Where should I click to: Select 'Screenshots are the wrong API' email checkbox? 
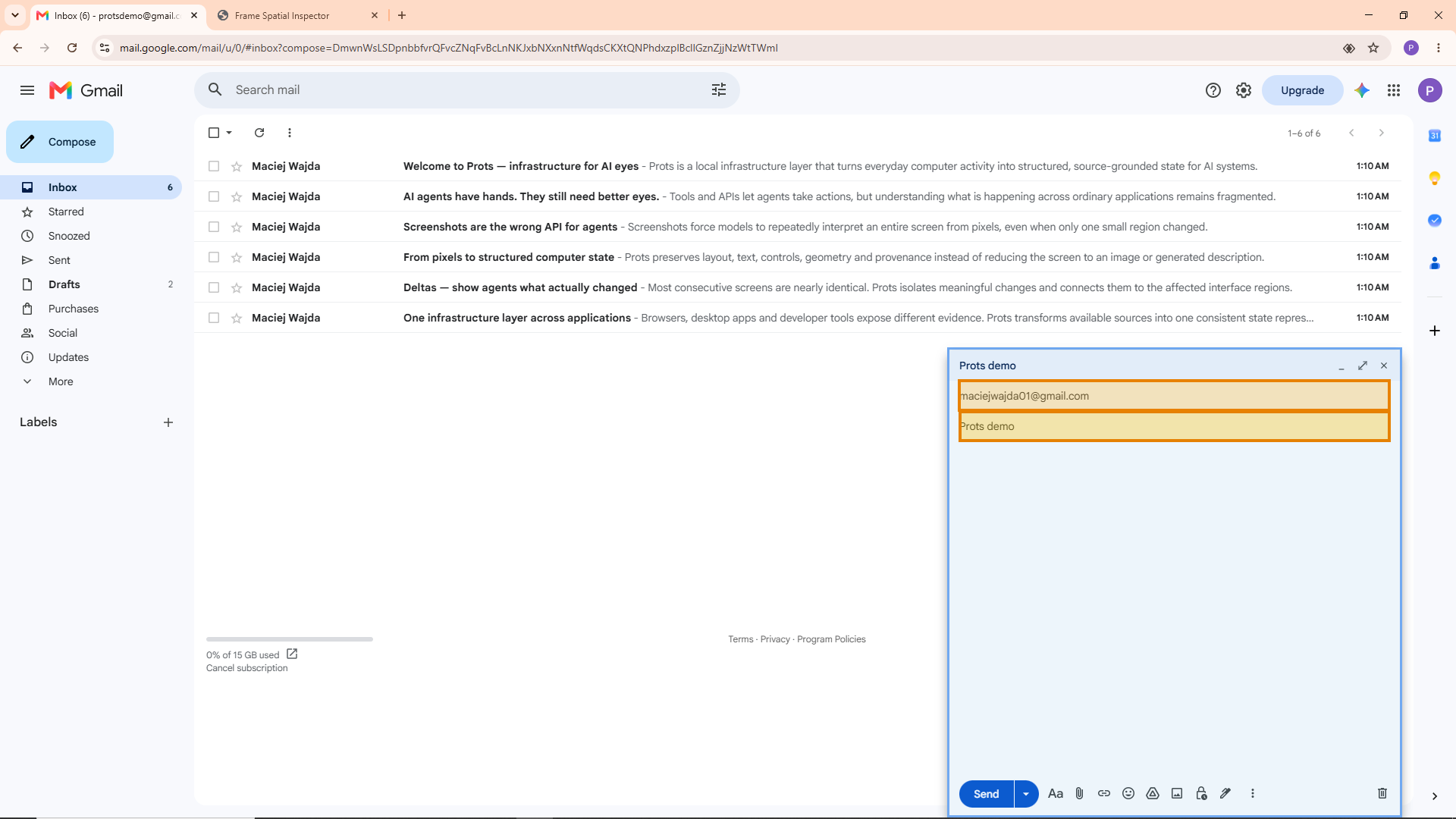pos(214,227)
